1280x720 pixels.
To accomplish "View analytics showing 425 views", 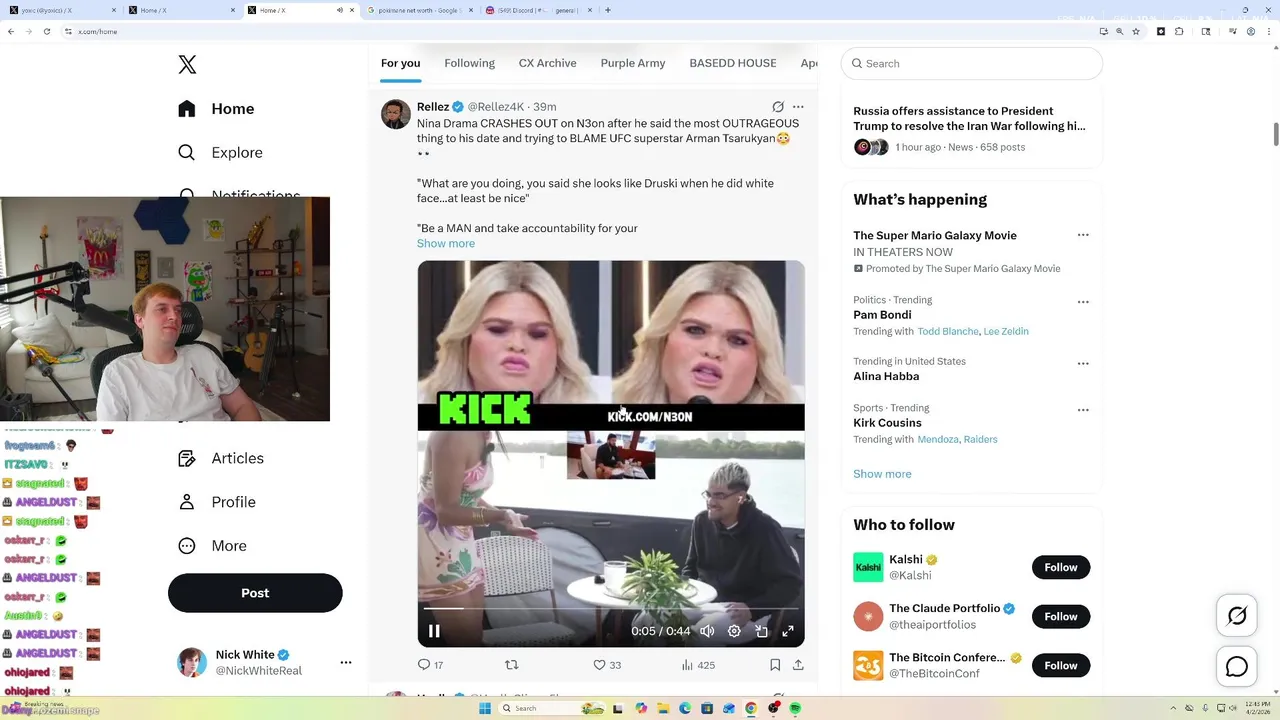I will [x=698, y=664].
